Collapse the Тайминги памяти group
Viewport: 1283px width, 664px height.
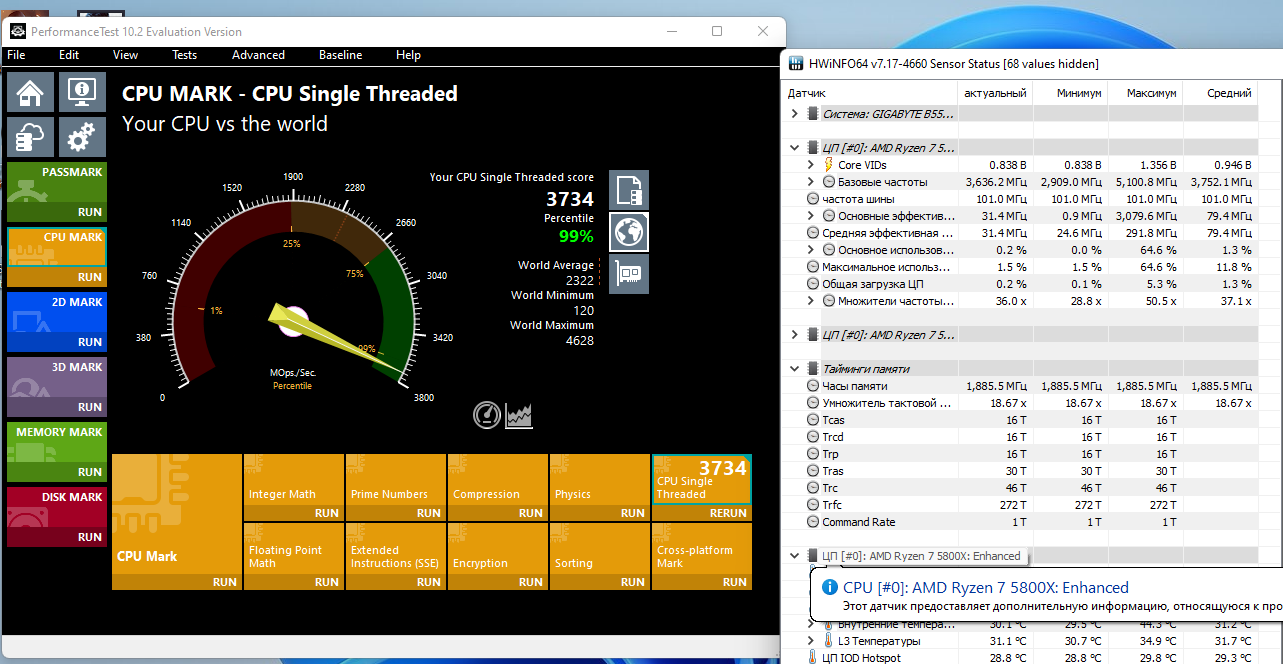tap(795, 369)
